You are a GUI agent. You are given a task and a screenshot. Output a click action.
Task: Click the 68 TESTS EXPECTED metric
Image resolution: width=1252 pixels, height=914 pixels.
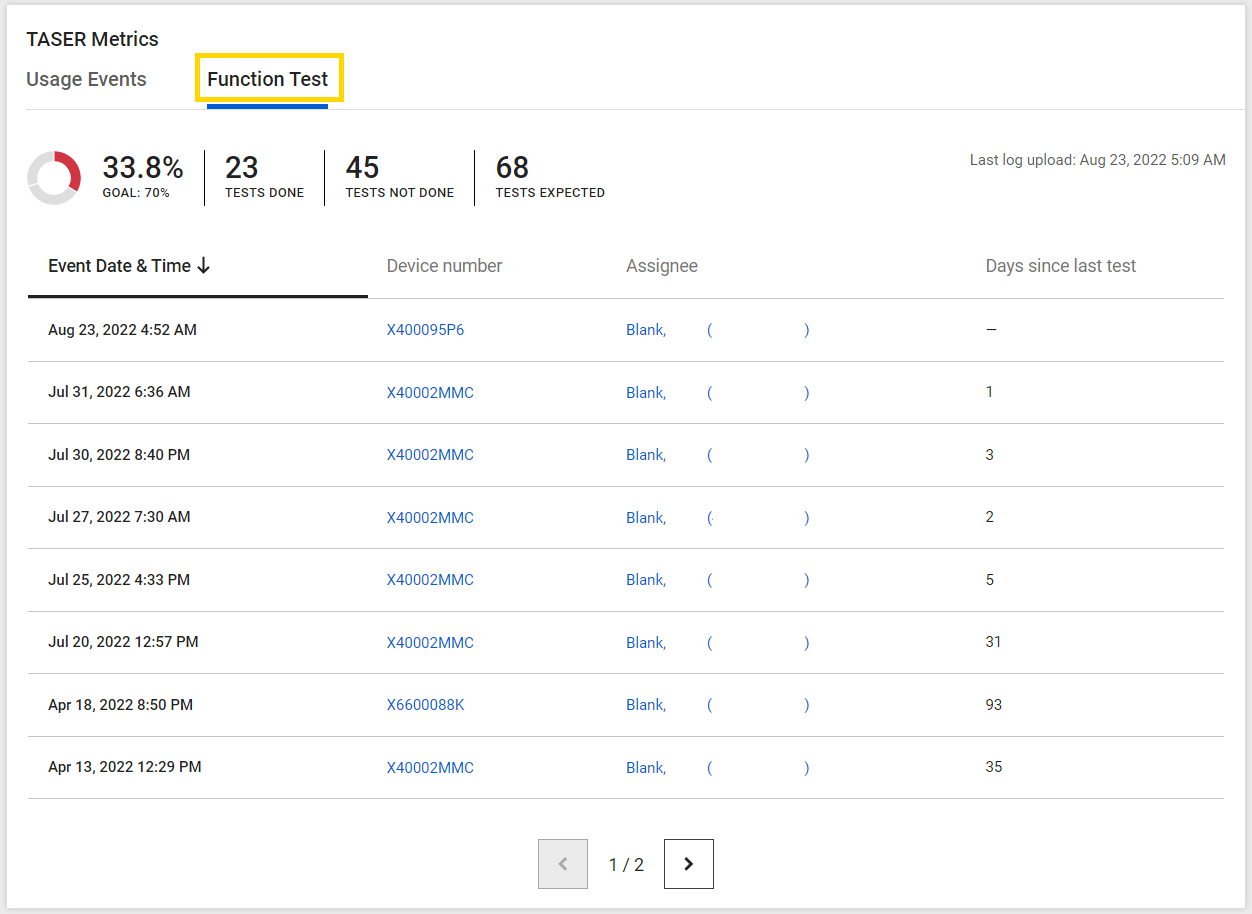click(549, 177)
